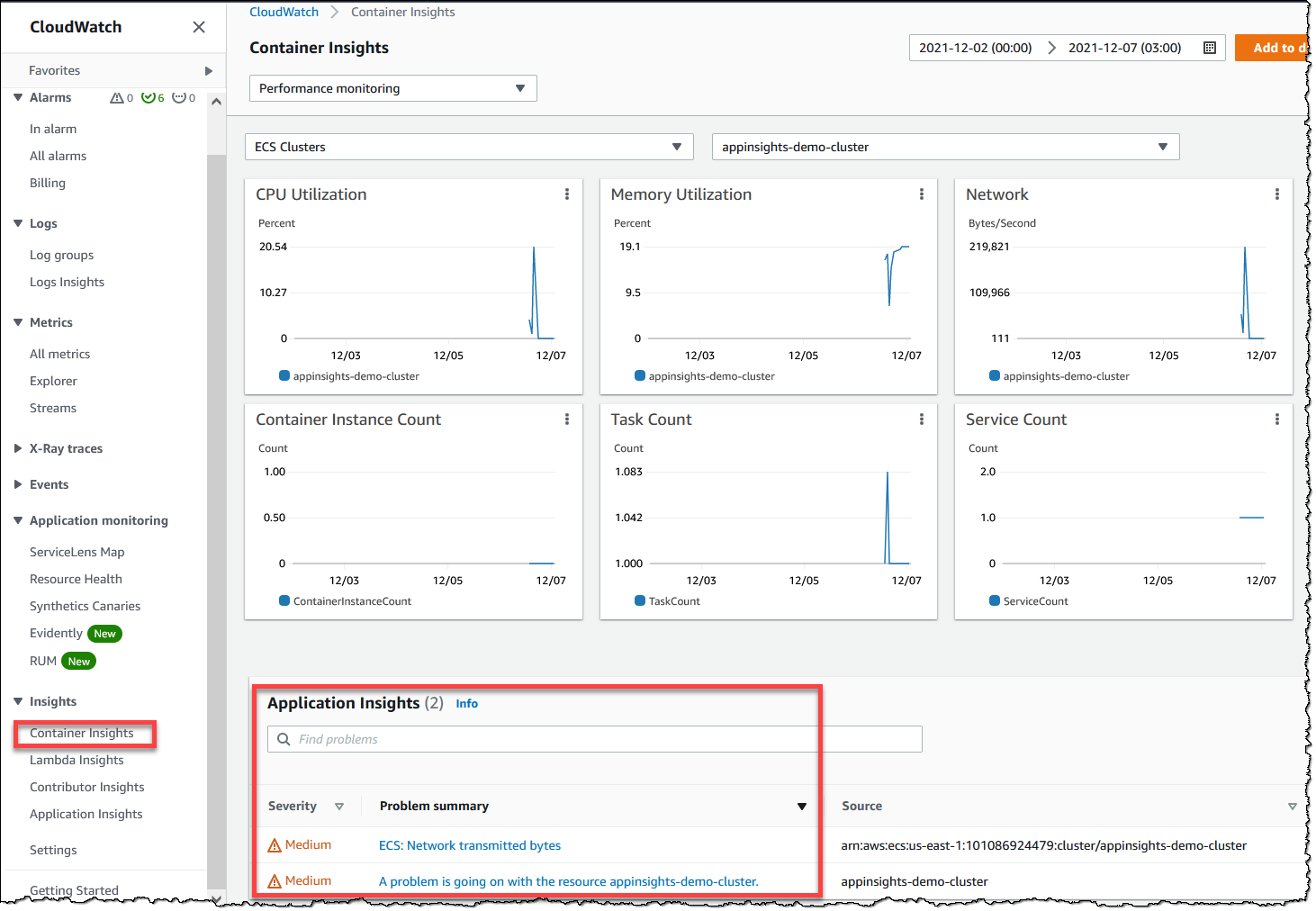Screen dimensions: 1316x911
Task: Select Log groups under Logs
Action: (61, 255)
